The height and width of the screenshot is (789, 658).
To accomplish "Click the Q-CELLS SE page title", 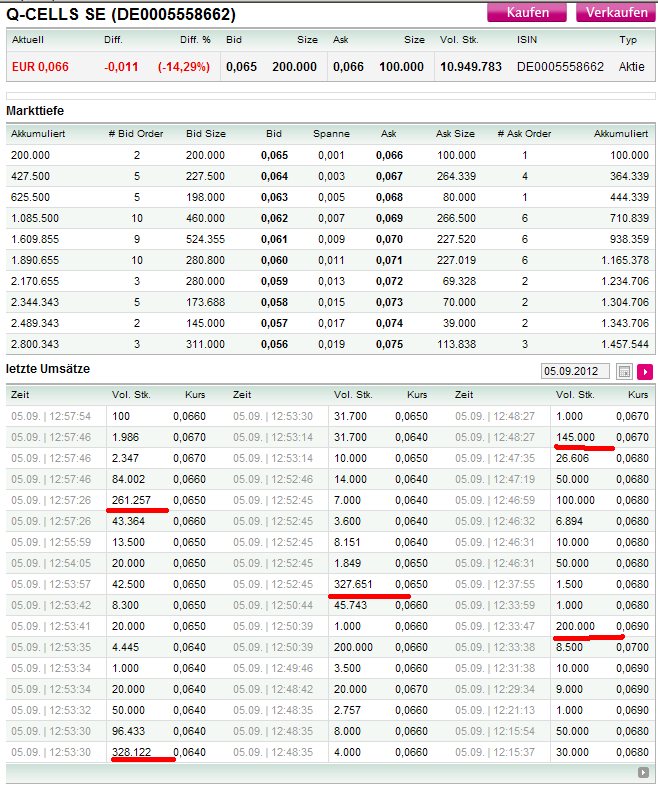I will pos(121,13).
